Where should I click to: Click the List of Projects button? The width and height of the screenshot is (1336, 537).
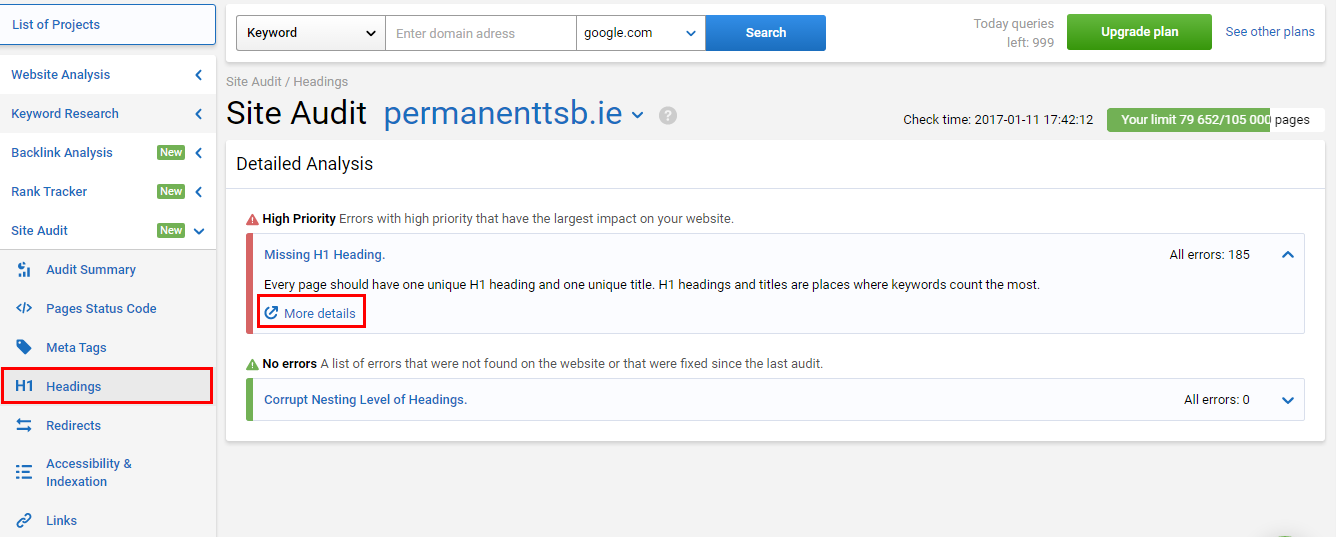[x=108, y=25]
